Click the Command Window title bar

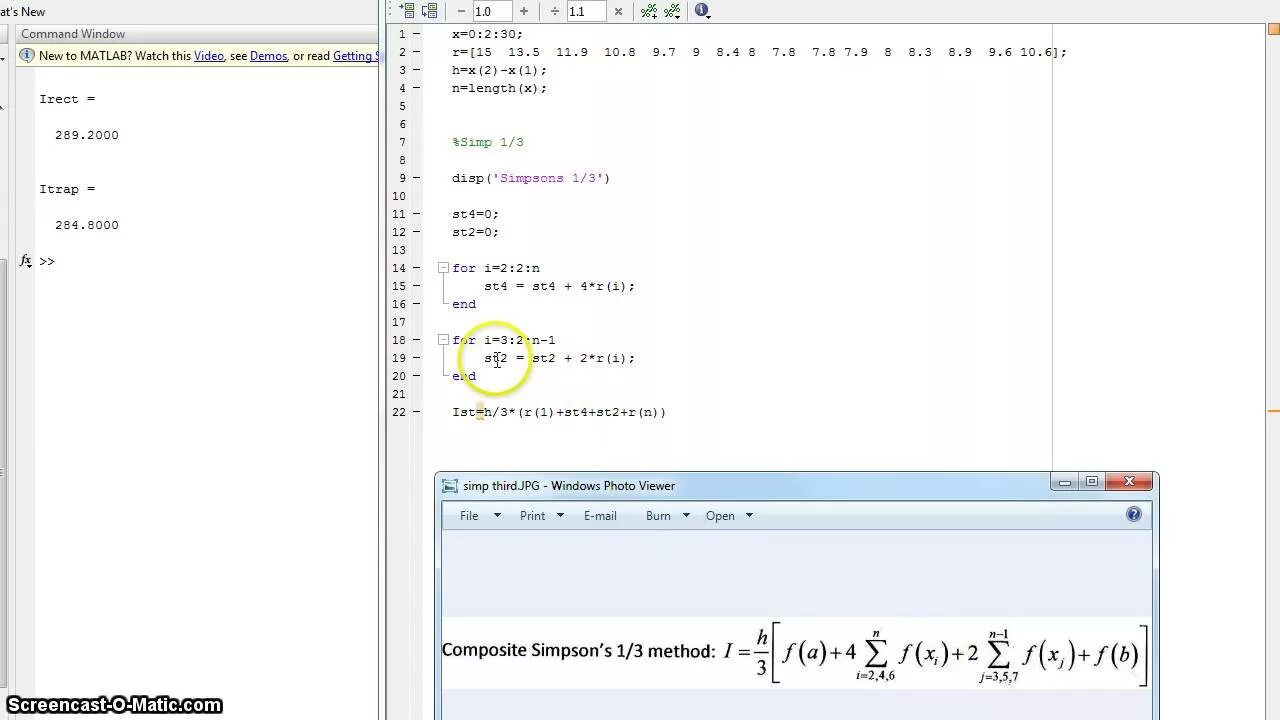pyautogui.click(x=196, y=34)
